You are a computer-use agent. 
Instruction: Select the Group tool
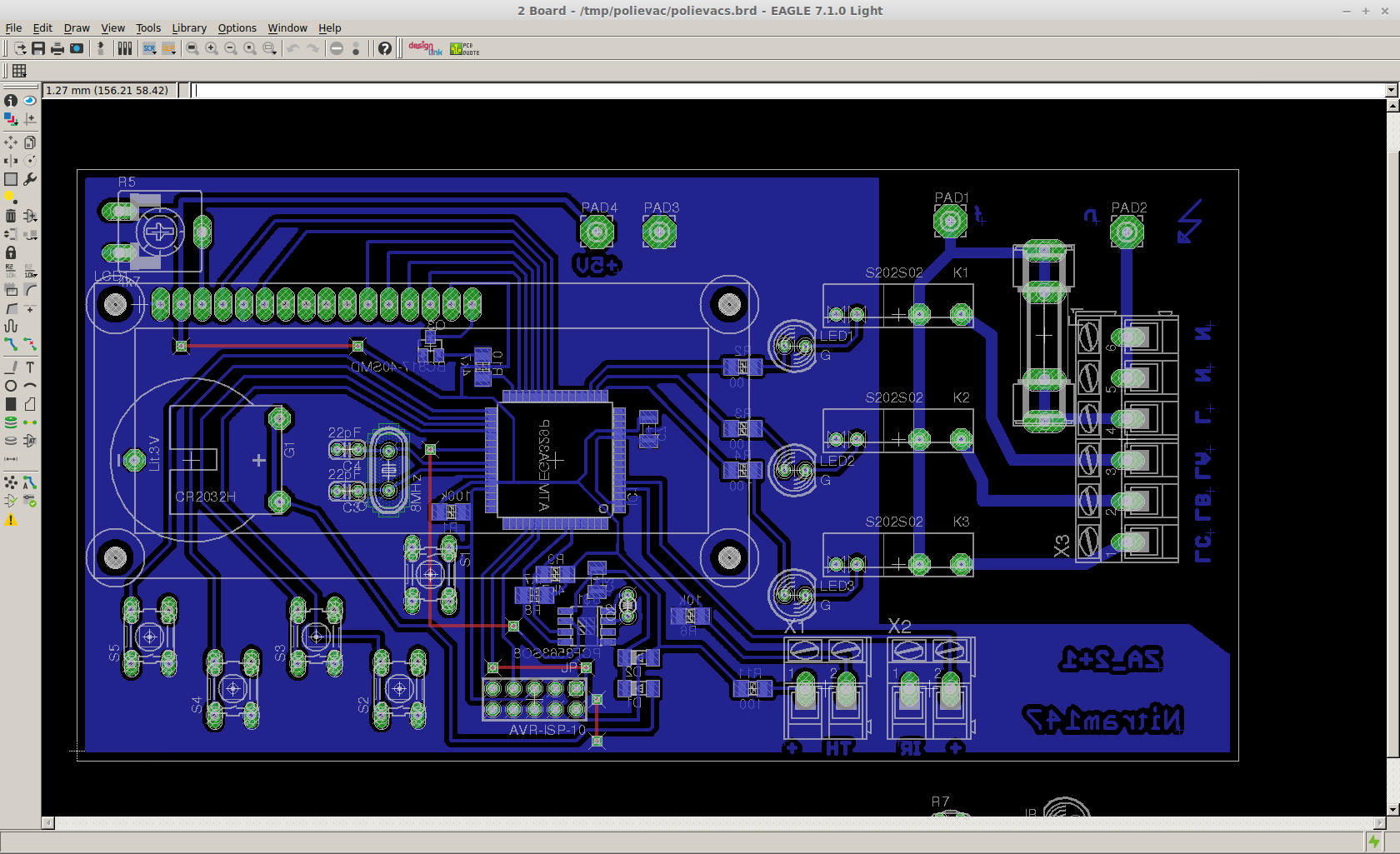11,178
